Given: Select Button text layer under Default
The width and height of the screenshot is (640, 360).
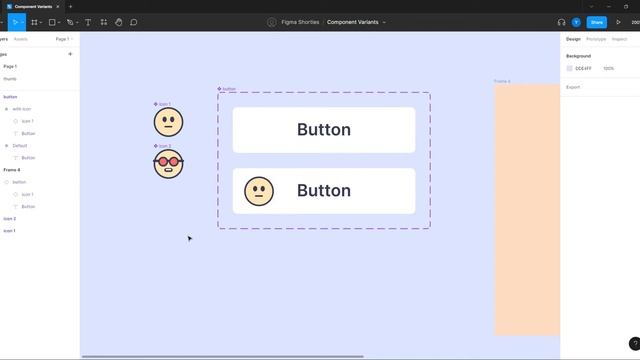Looking at the screenshot, I should pos(28,158).
